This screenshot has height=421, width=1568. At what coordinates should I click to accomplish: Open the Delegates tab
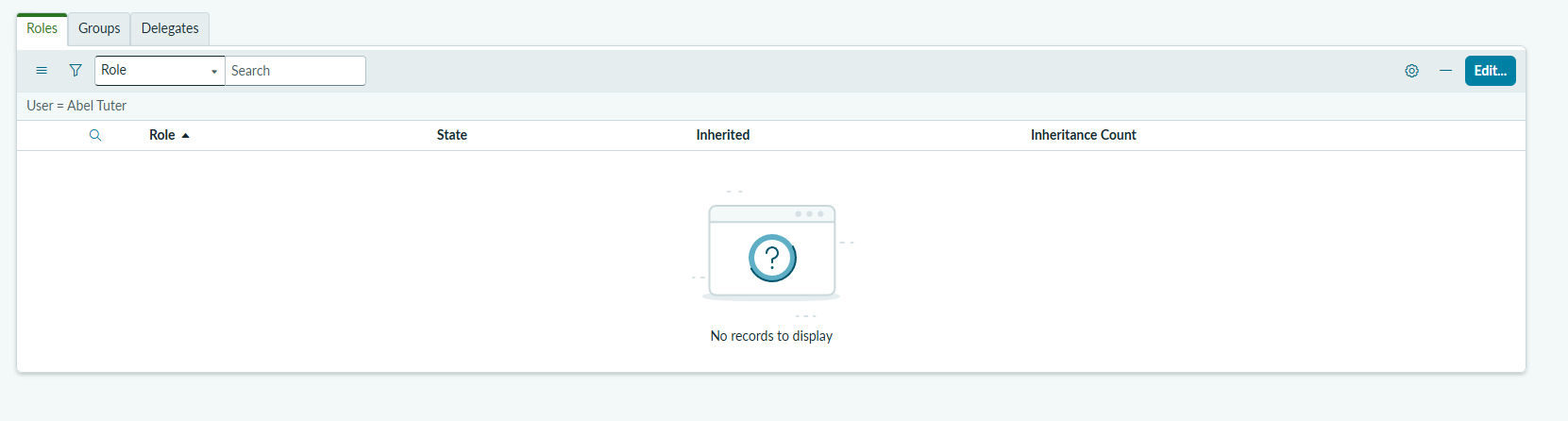point(170,28)
